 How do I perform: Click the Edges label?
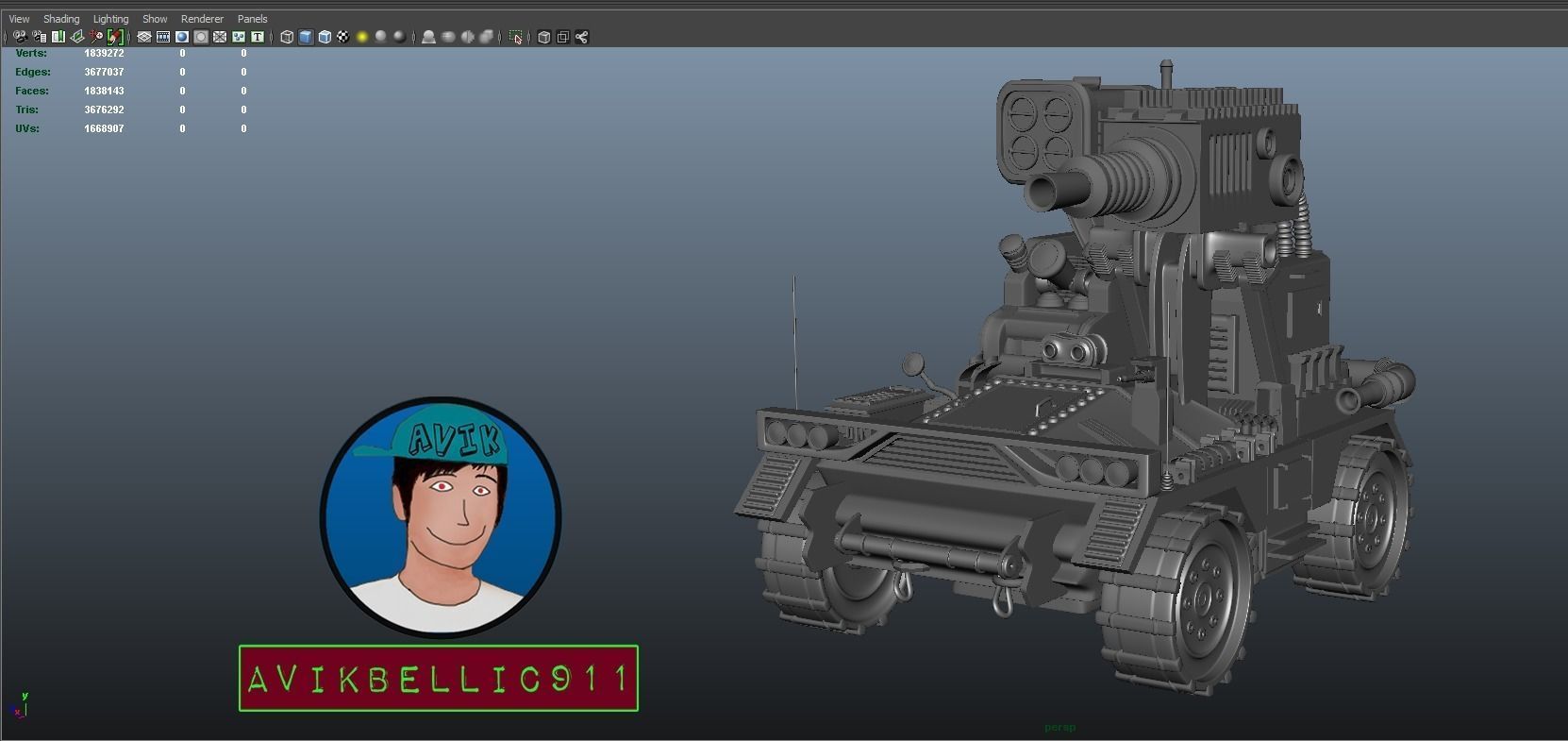pos(33,72)
